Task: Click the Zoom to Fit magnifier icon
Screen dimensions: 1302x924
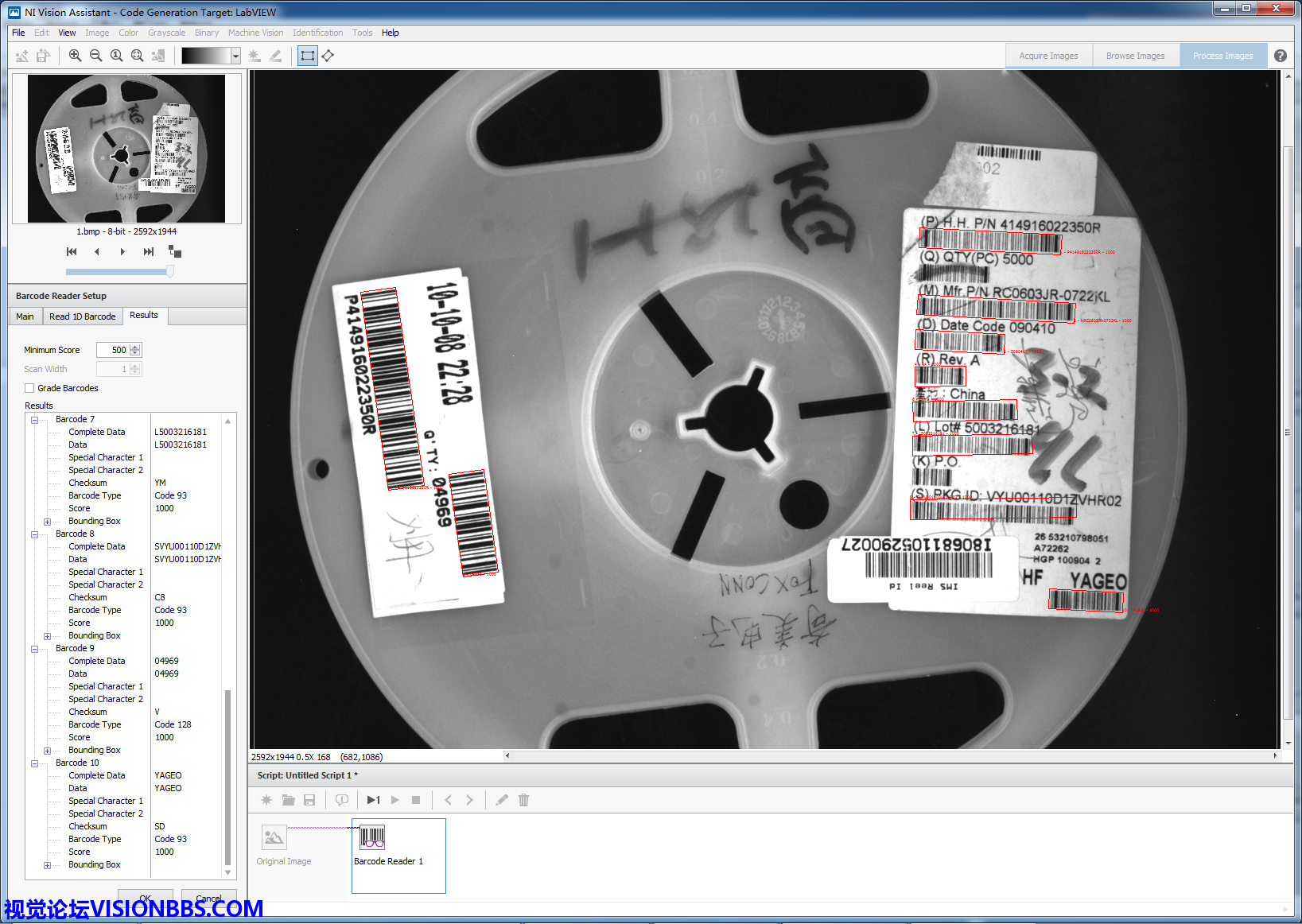Action: click(137, 56)
